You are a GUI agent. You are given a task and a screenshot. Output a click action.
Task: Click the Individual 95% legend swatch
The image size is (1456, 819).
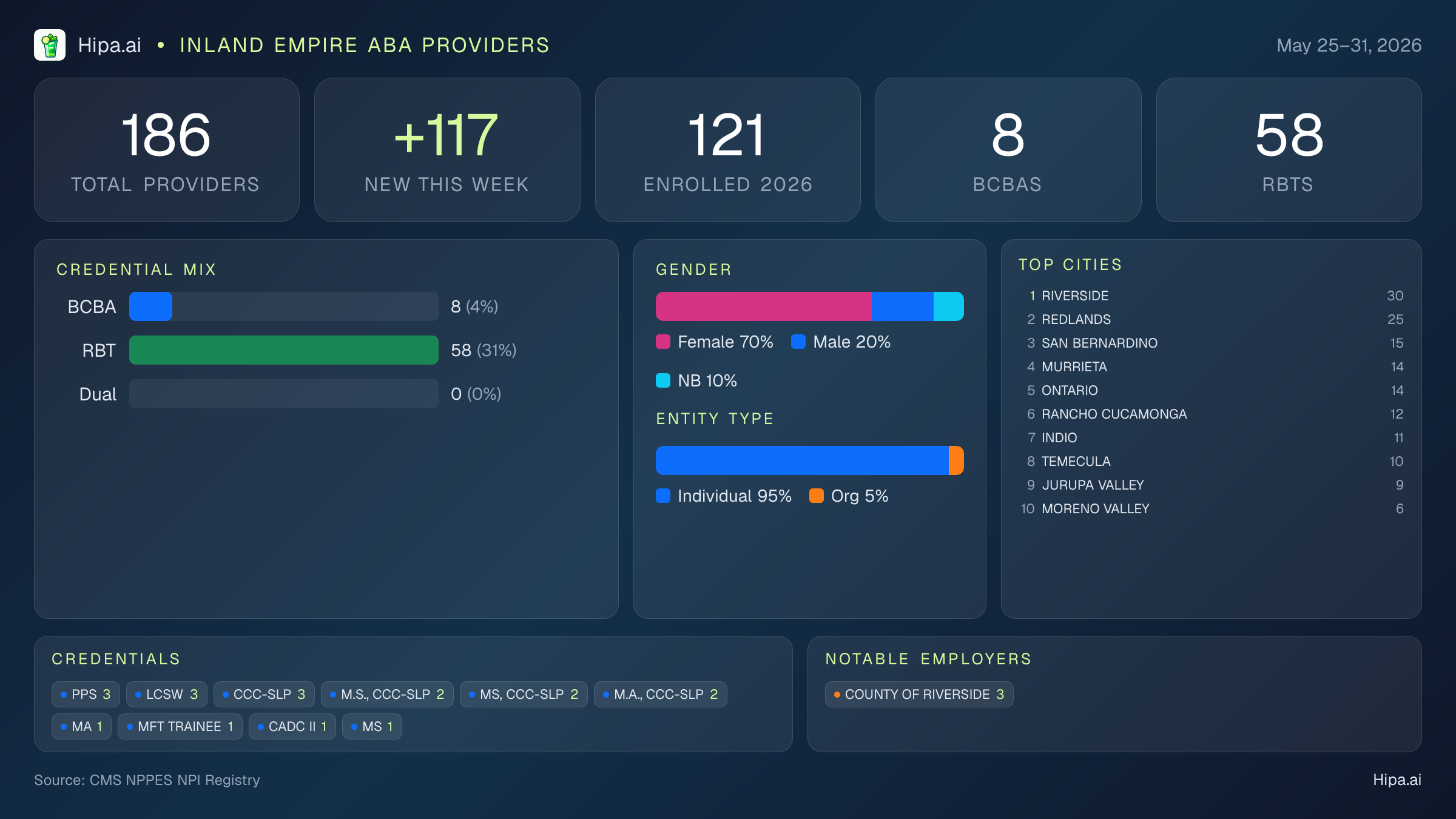coord(663,496)
